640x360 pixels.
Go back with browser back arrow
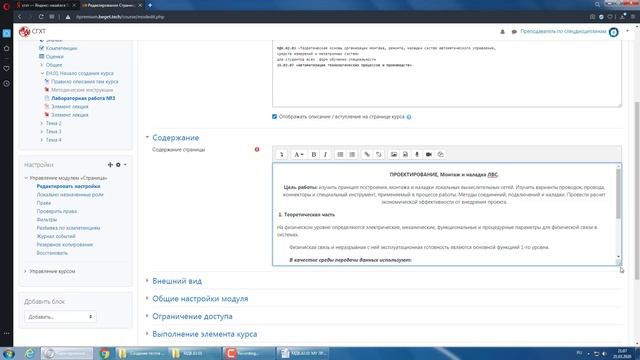pyautogui.click(x=19, y=17)
